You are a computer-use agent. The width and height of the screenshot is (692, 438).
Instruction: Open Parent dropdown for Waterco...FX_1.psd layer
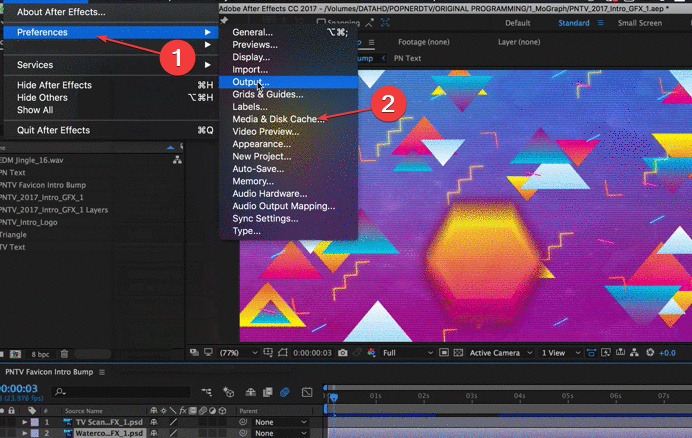coord(280,433)
